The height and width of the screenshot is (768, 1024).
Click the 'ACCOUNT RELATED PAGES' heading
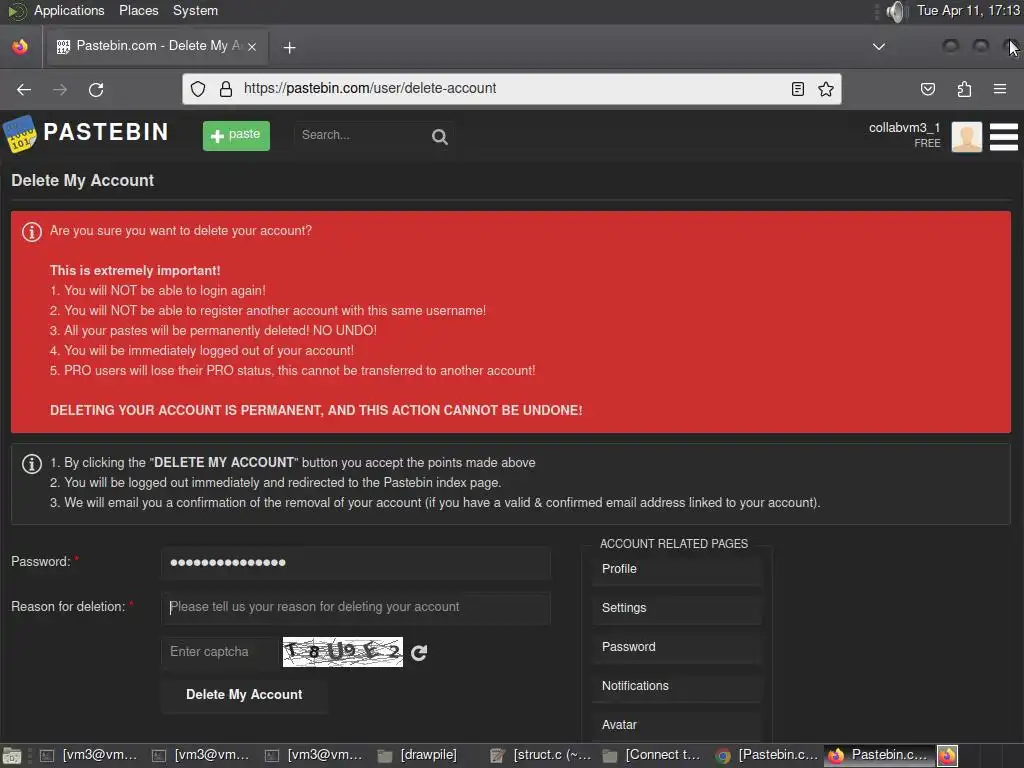674,543
